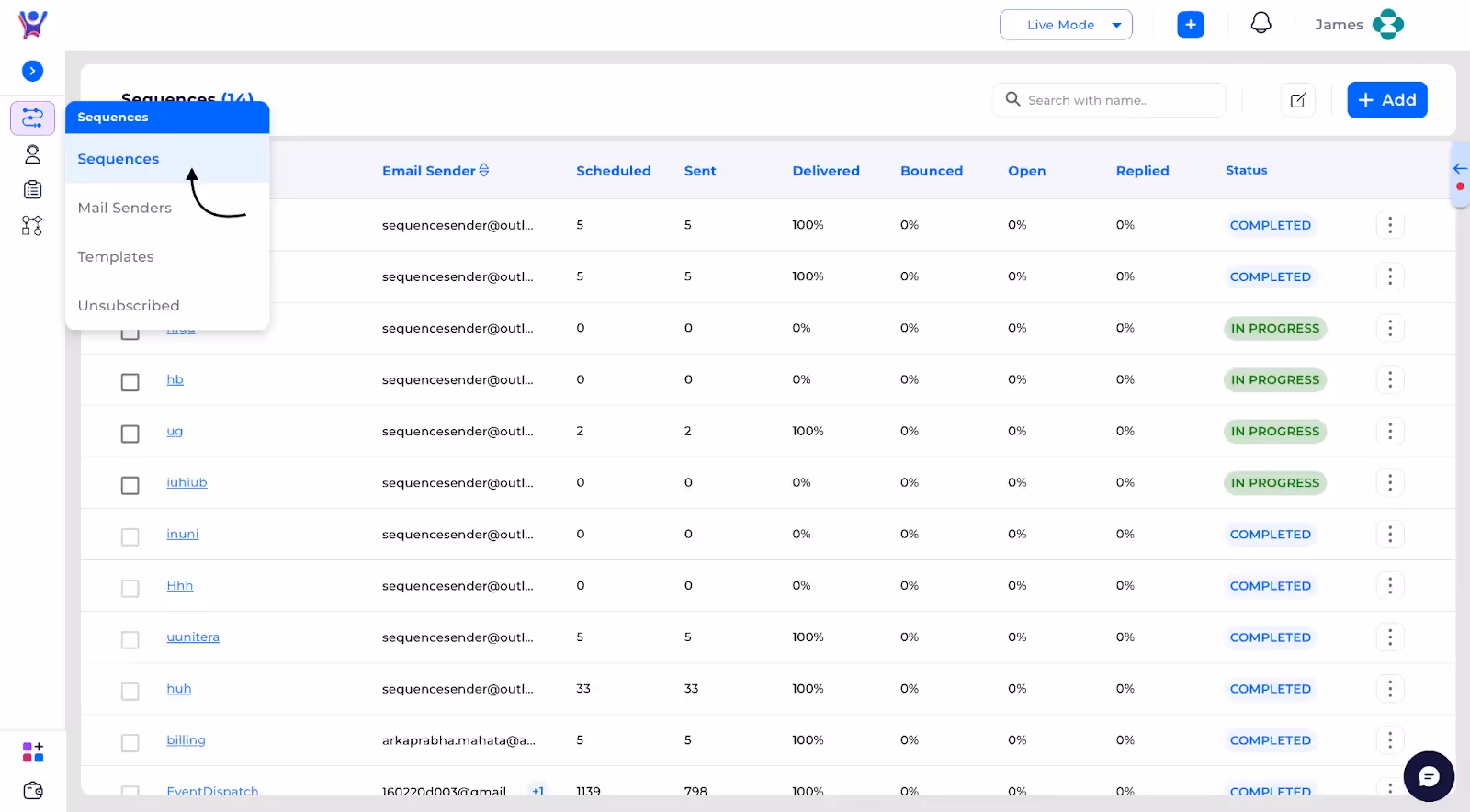Open three-dot menu for billing row
1470x812 pixels.
1390,739
